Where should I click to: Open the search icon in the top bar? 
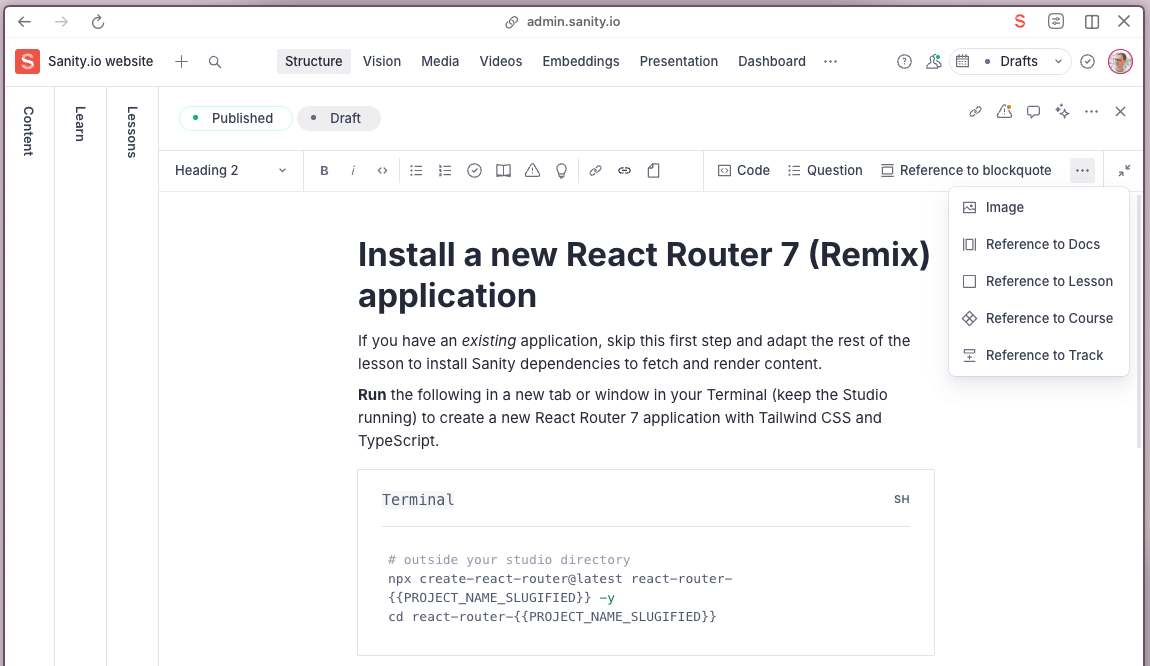(x=214, y=61)
